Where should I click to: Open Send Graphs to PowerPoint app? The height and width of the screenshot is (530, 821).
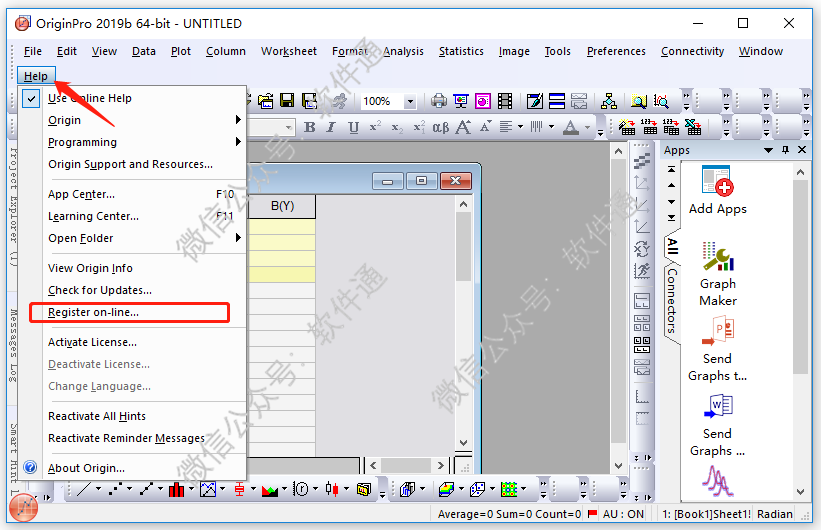point(717,349)
